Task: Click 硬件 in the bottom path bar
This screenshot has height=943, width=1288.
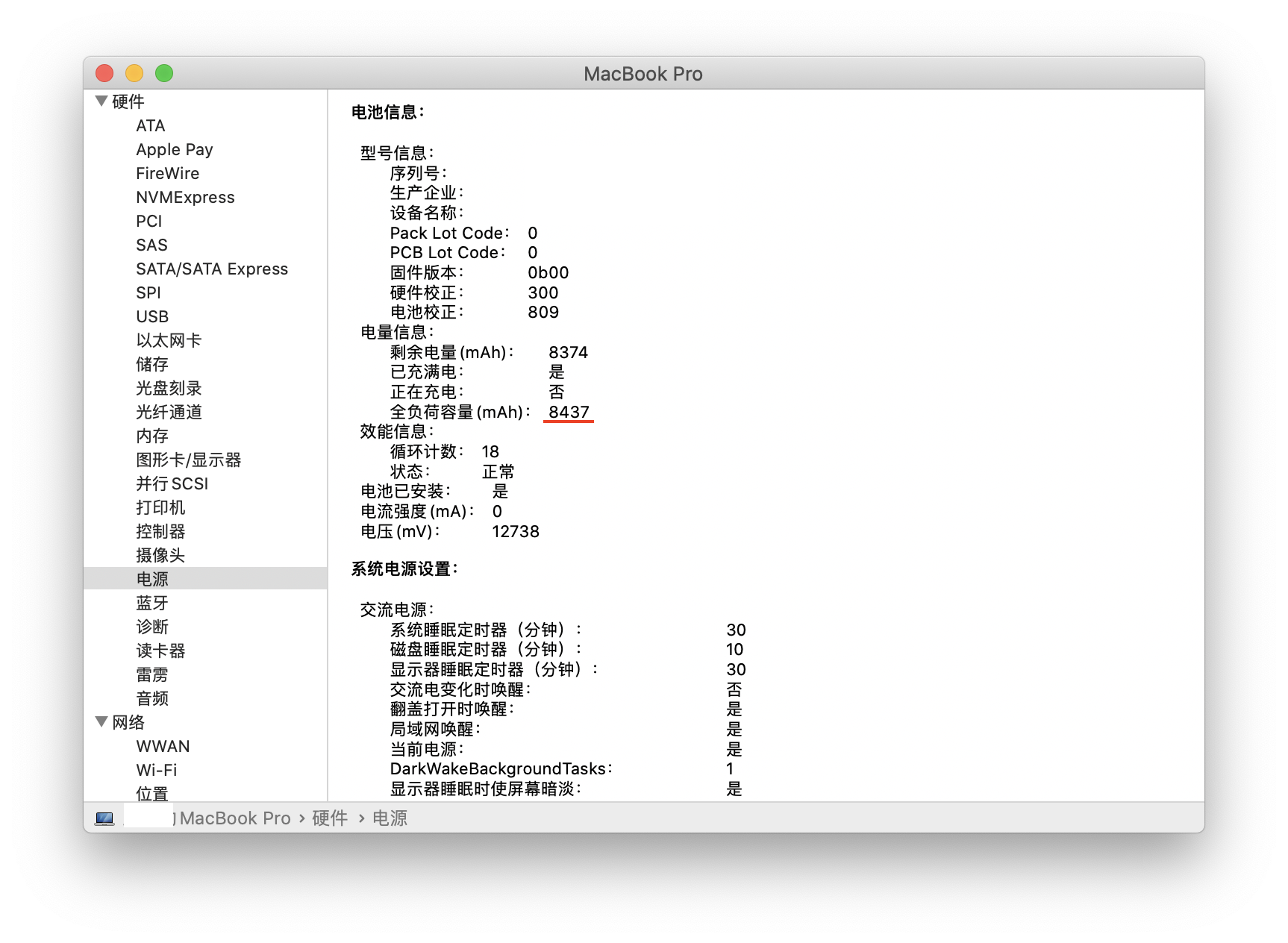Action: click(330, 818)
